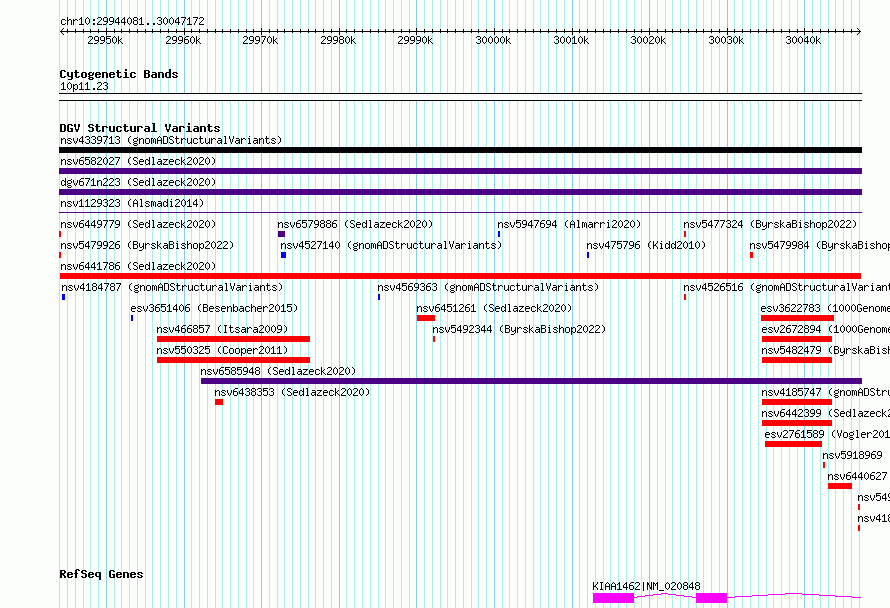Click the 10p11.23 band label
This screenshot has width=890, height=608.
pyautogui.click(x=84, y=86)
